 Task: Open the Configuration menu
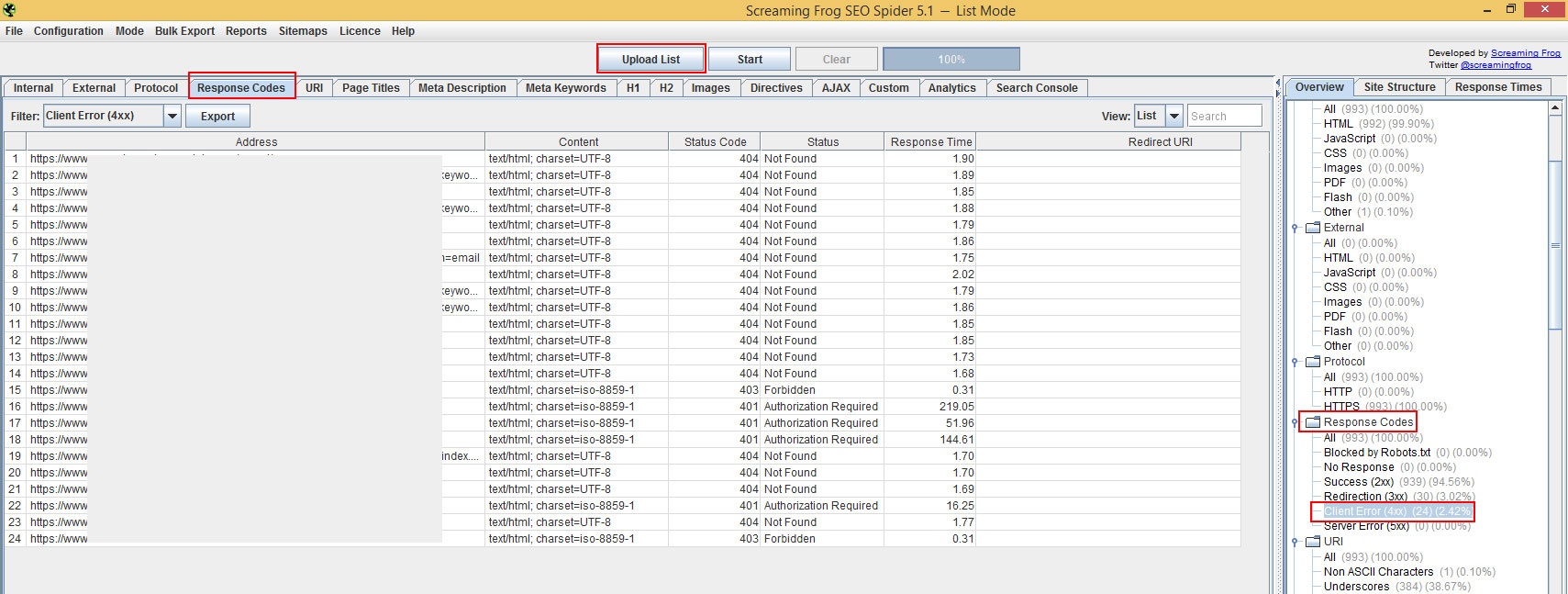click(x=69, y=31)
